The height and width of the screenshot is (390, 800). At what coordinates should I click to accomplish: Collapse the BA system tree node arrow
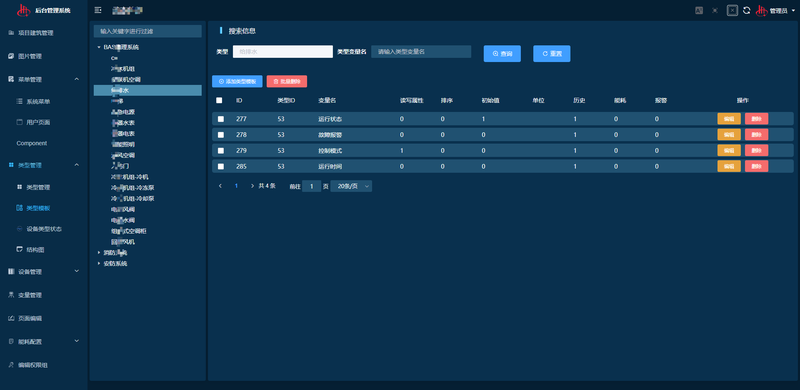98,47
